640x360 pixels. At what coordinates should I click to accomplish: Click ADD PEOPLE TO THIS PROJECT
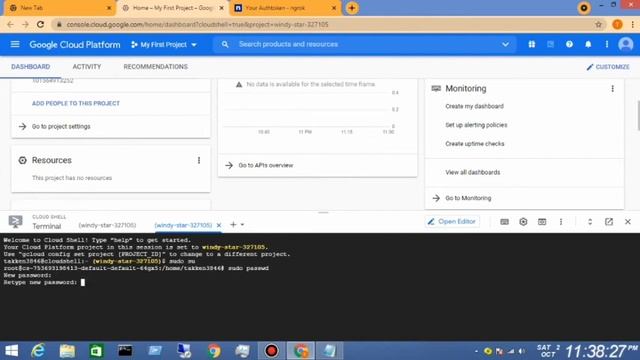pos(76,103)
